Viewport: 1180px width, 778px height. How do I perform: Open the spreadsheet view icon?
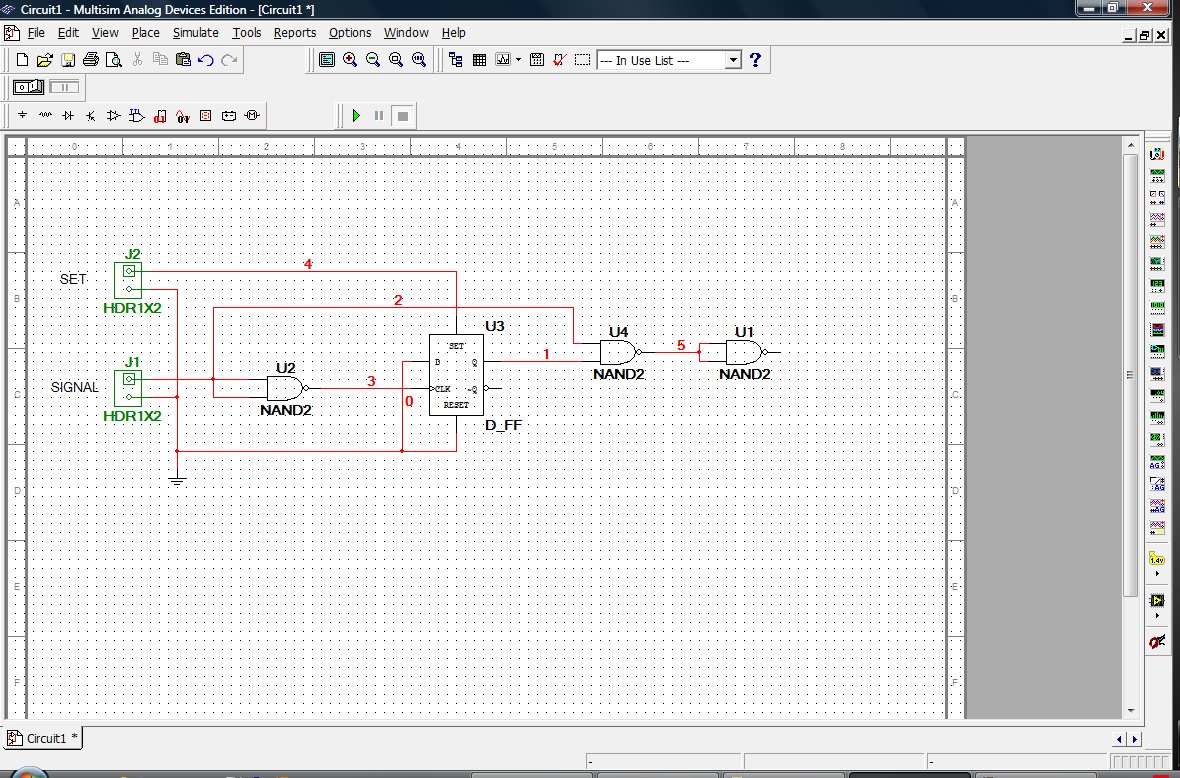(479, 60)
